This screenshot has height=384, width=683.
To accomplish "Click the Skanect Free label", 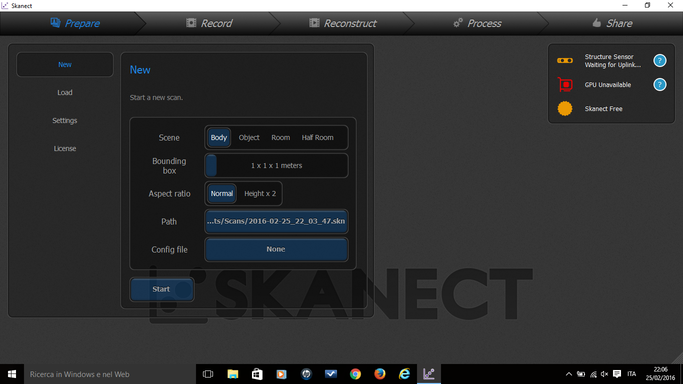I will 603,109.
